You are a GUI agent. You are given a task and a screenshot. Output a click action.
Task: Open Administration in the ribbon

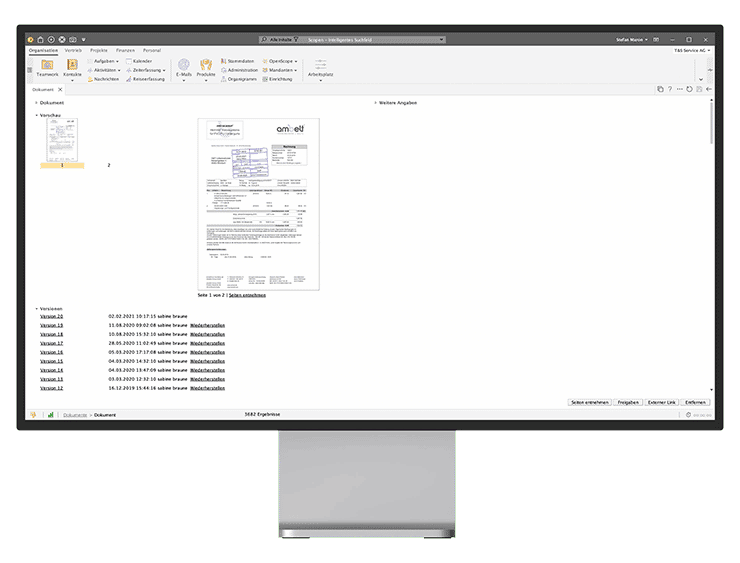[239, 70]
